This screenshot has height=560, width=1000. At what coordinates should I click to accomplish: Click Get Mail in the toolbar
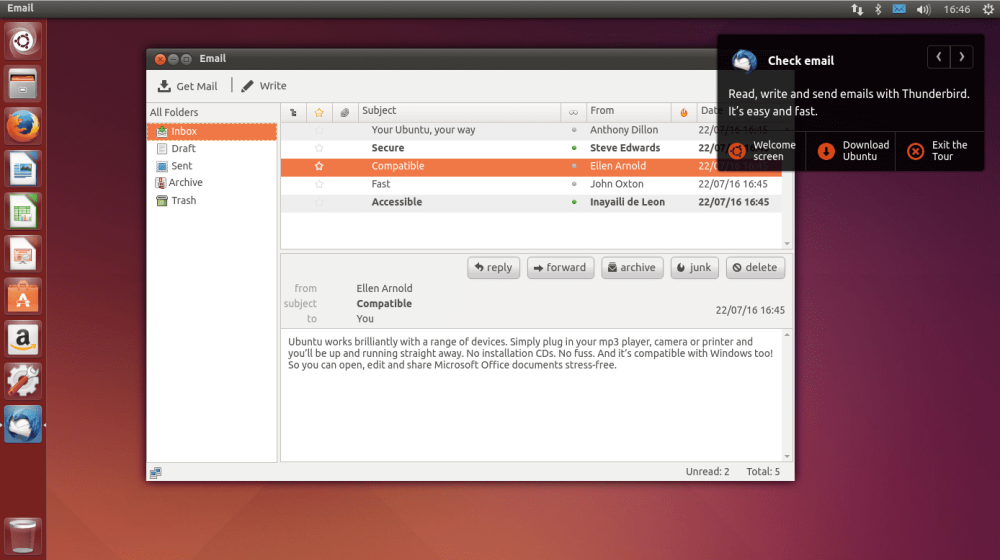coord(188,86)
